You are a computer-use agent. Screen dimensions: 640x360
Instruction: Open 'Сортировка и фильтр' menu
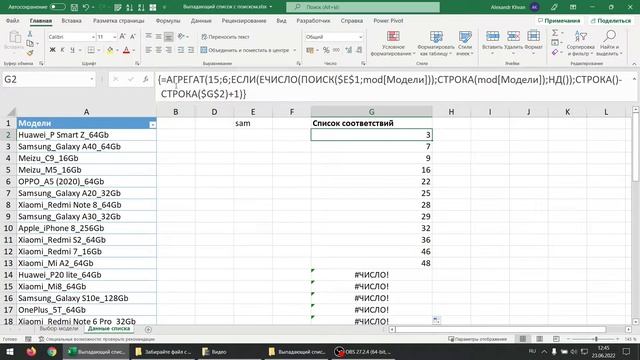coord(580,43)
